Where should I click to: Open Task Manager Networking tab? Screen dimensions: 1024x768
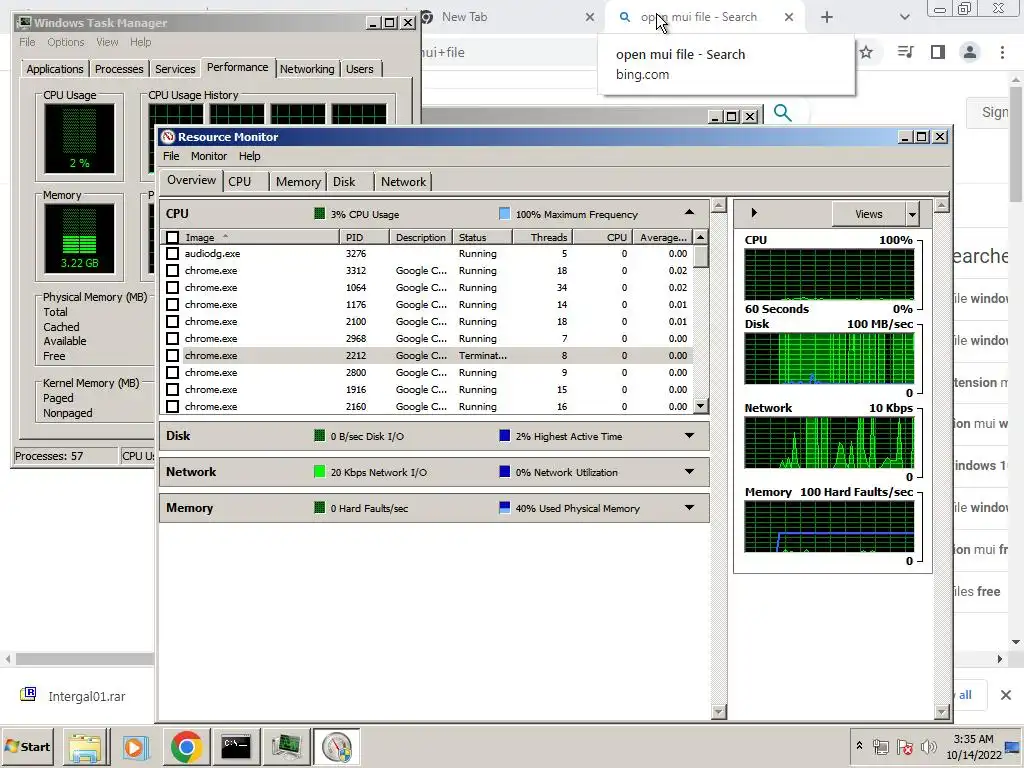point(307,69)
